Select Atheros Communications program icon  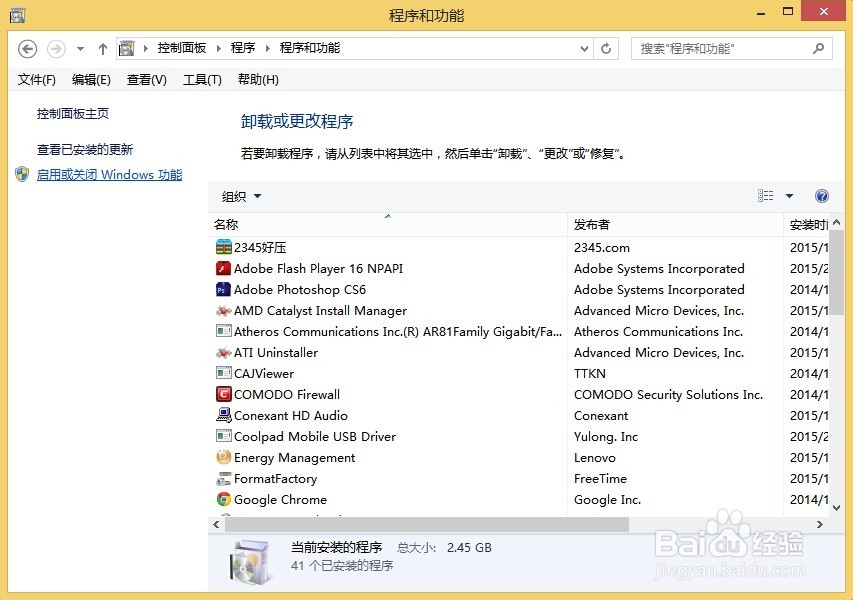[224, 331]
